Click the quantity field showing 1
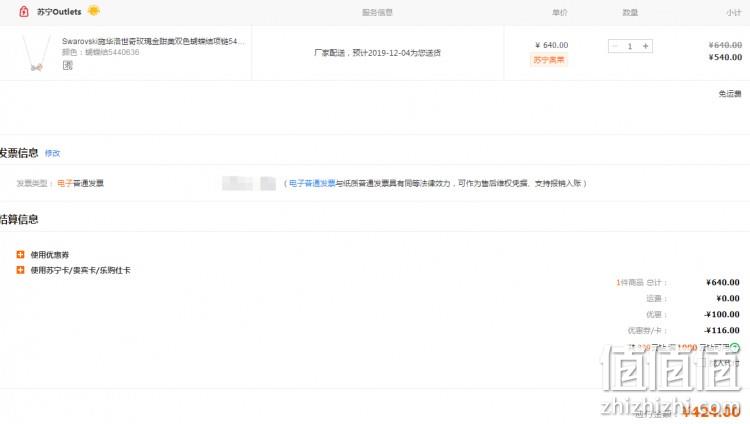The width and height of the screenshot is (750, 424). (630, 46)
